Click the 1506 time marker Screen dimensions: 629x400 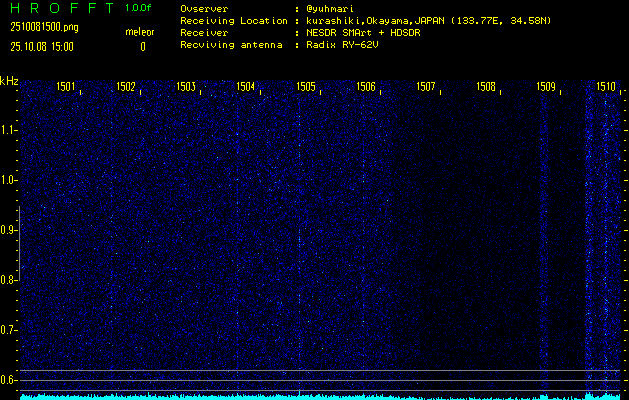point(366,87)
